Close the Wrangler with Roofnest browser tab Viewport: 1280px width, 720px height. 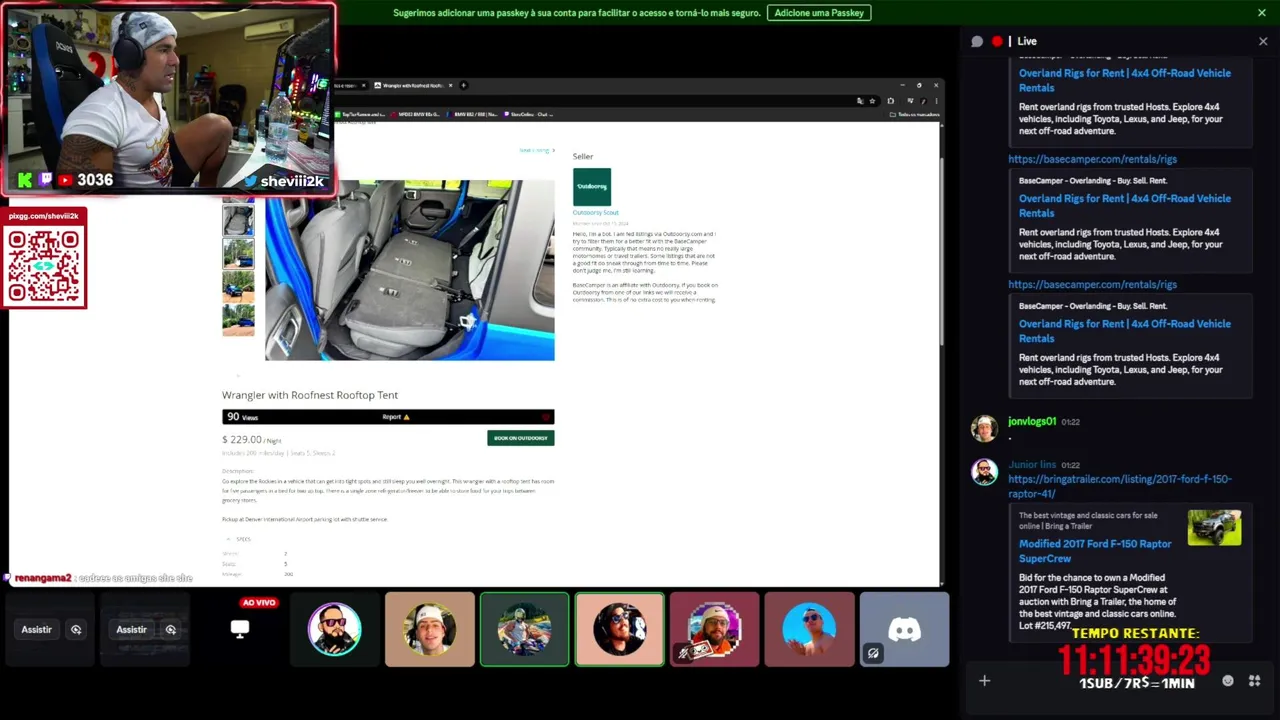coord(451,85)
